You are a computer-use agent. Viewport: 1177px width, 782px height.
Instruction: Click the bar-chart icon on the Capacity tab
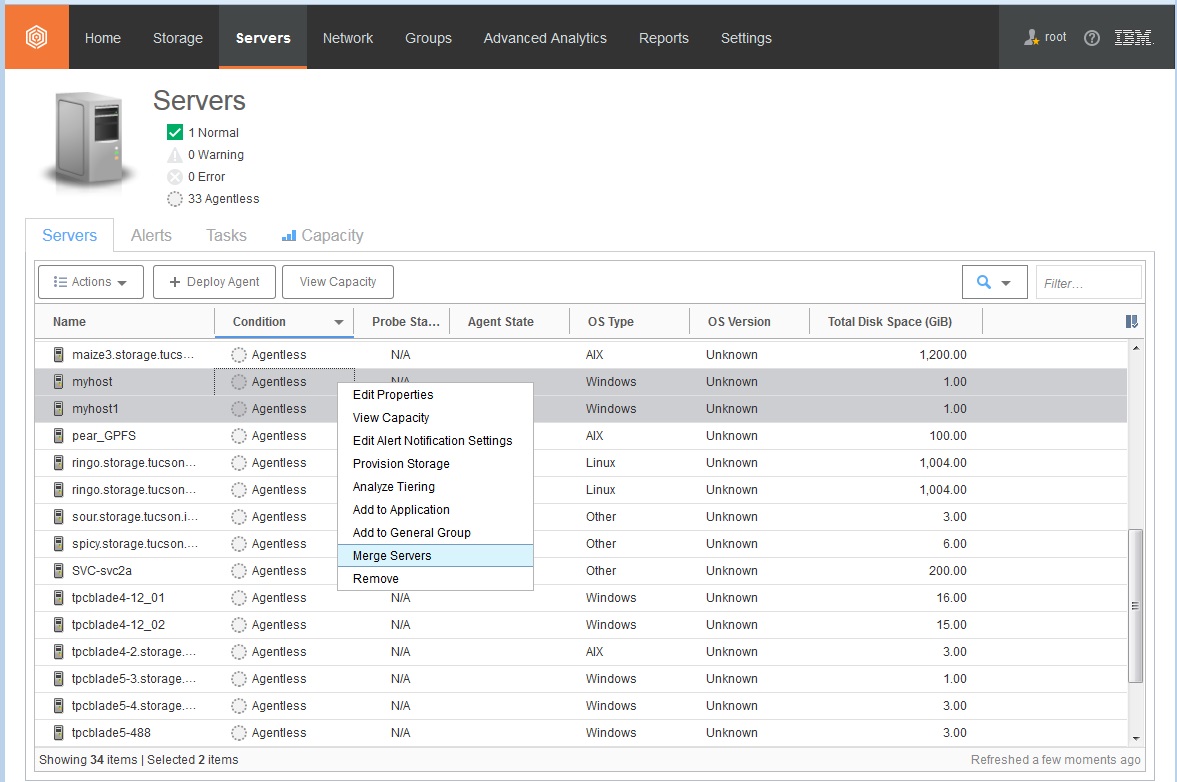289,235
